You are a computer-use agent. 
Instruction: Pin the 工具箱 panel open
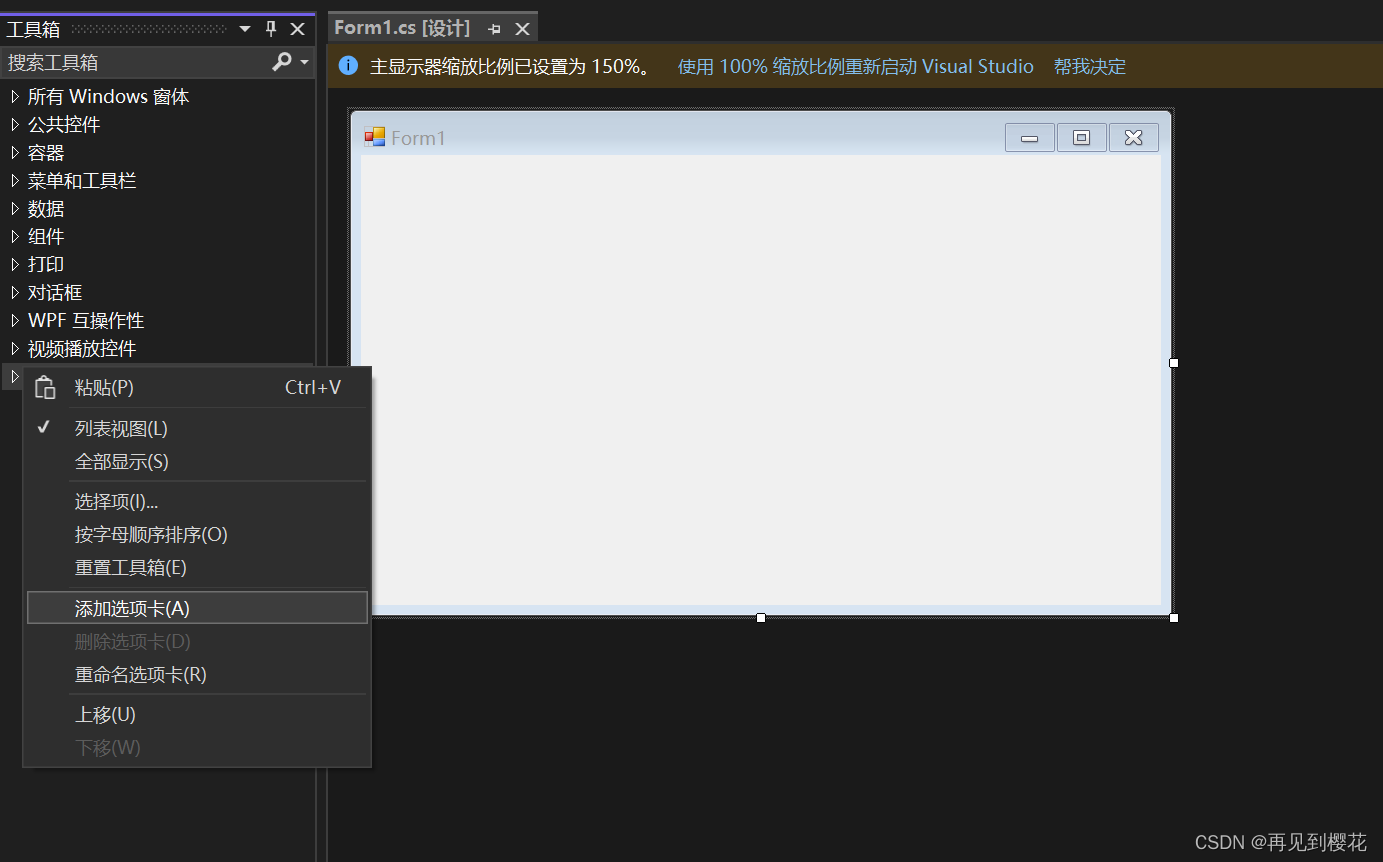[270, 29]
